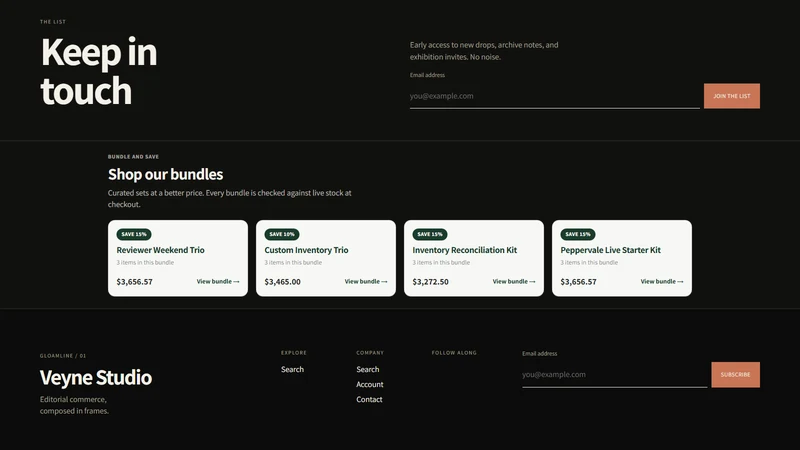The width and height of the screenshot is (800, 450).
Task: Click the footer email address input
Action: [x=614, y=374]
